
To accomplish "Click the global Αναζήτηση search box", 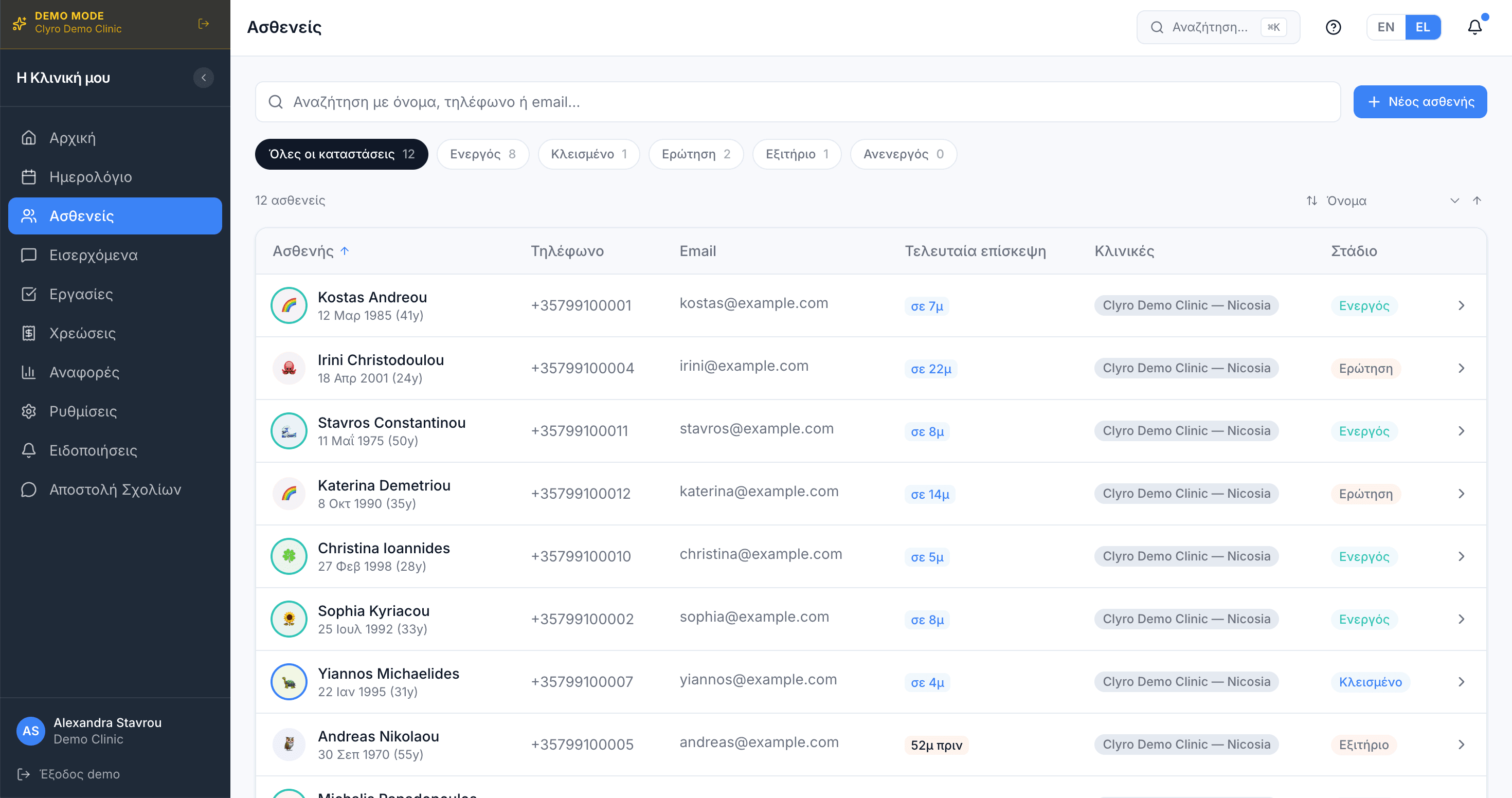I will [1218, 27].
